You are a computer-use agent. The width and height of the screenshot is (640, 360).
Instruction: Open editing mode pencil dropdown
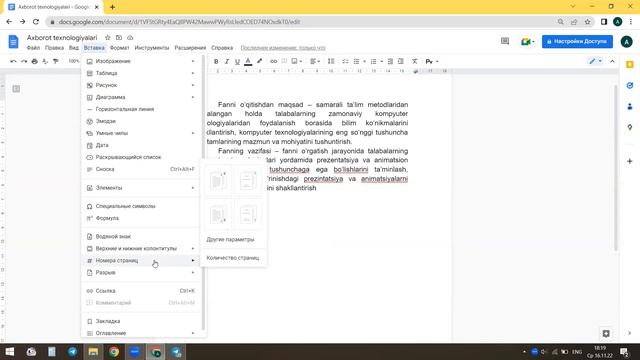[x=595, y=61]
